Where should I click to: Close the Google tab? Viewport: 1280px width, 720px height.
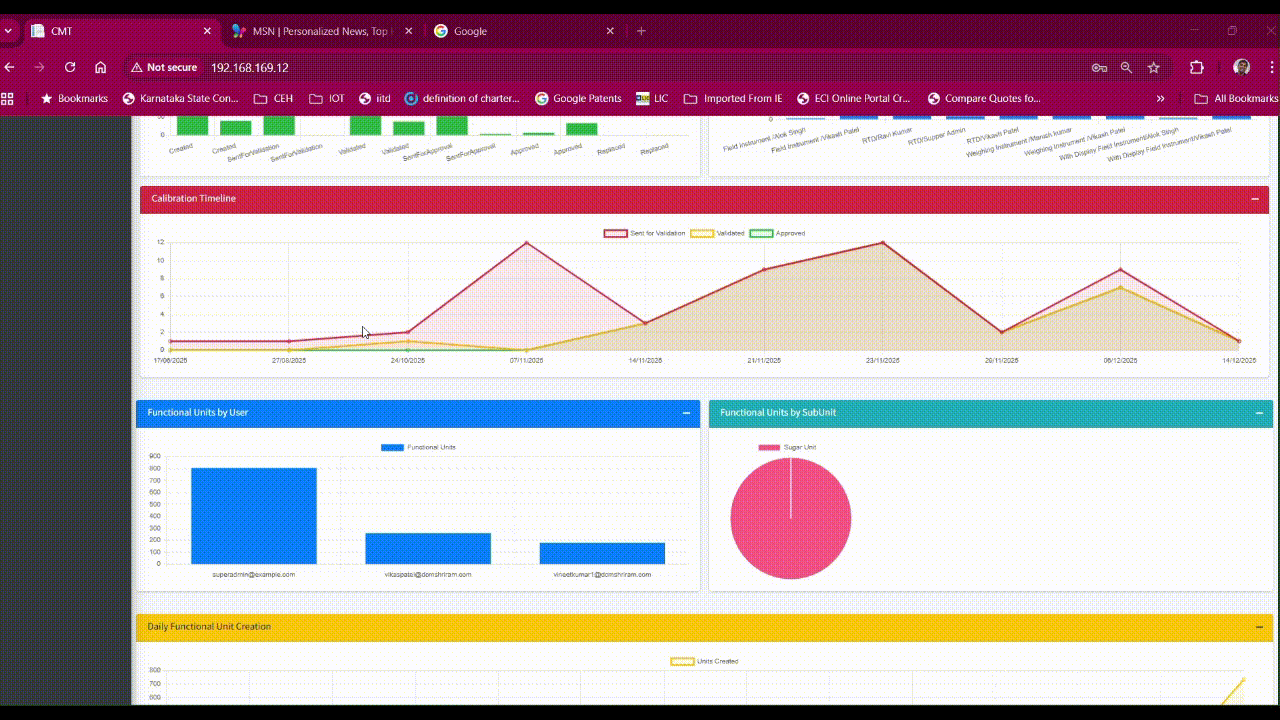click(610, 31)
